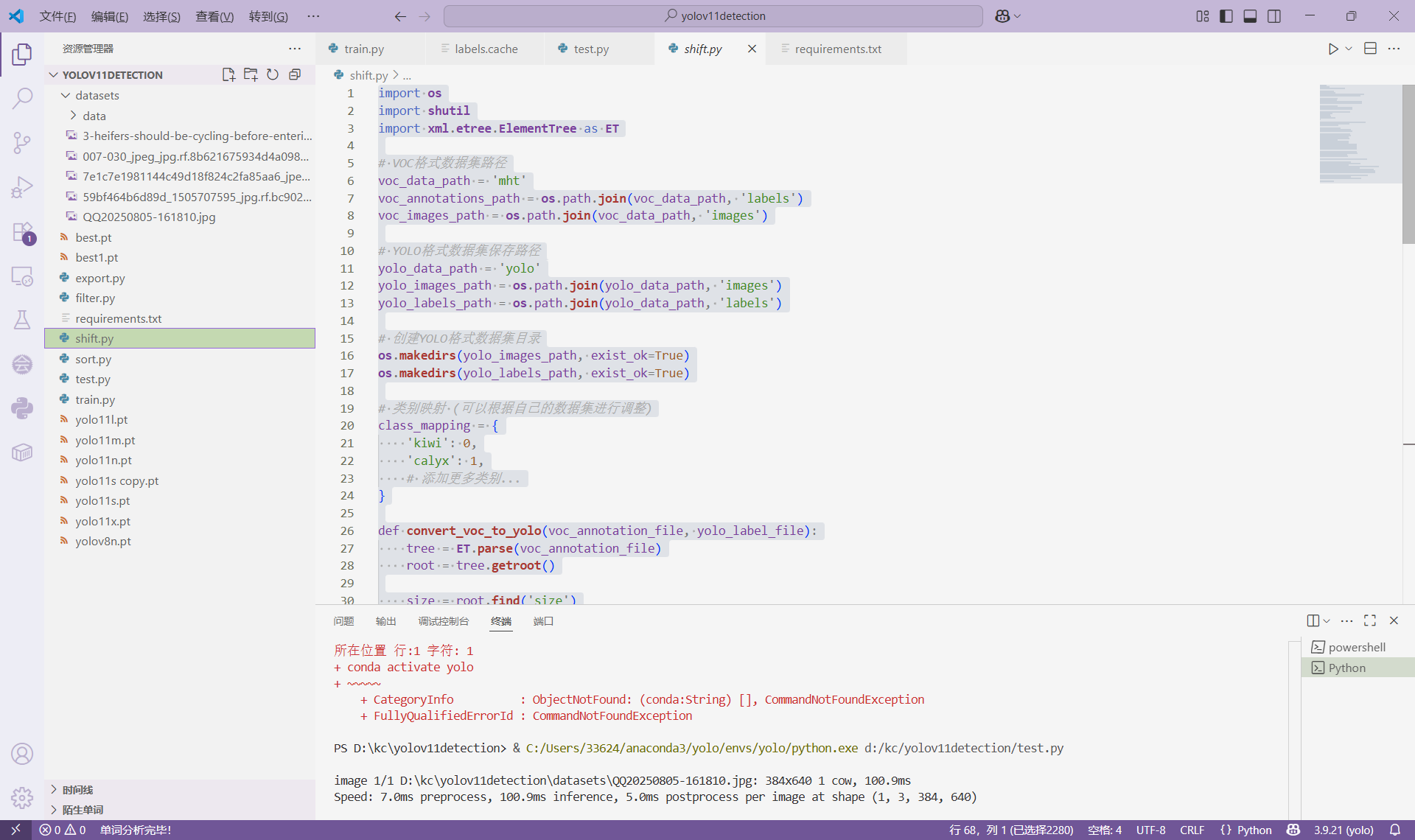
Task: Expand the 时间线 section
Action: point(77,789)
